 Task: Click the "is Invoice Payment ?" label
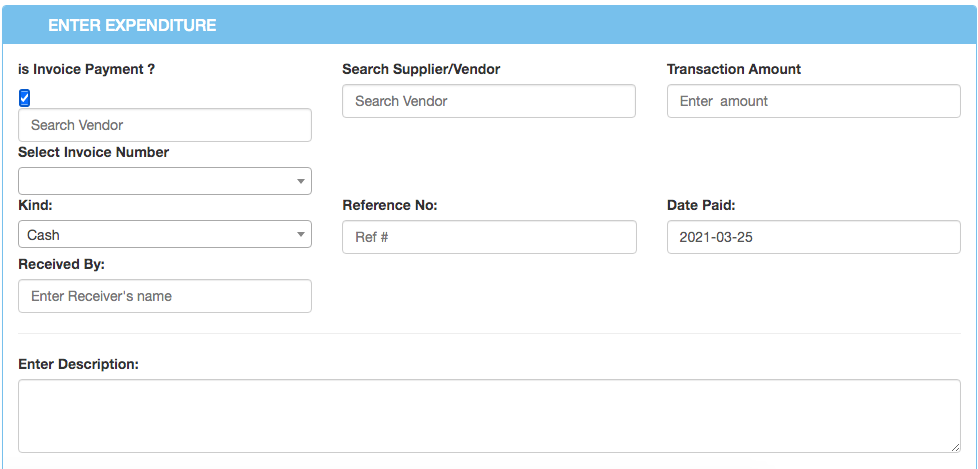click(86, 69)
